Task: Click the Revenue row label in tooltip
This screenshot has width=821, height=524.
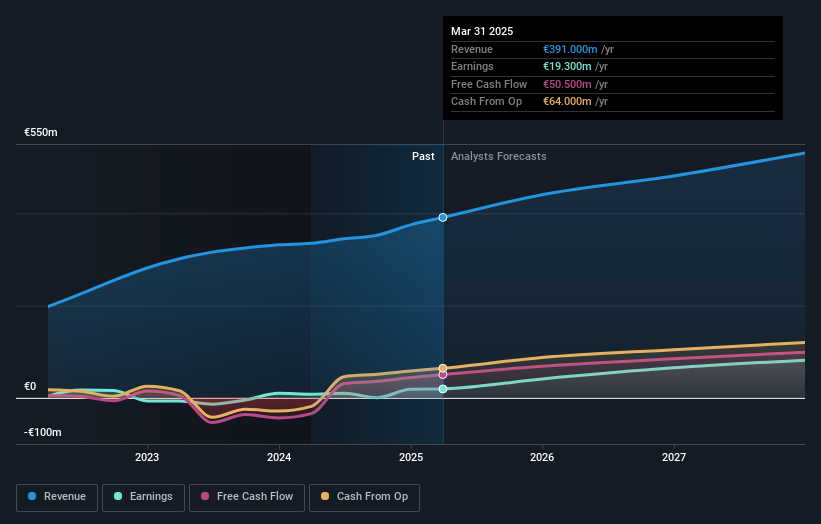Action: [x=472, y=49]
